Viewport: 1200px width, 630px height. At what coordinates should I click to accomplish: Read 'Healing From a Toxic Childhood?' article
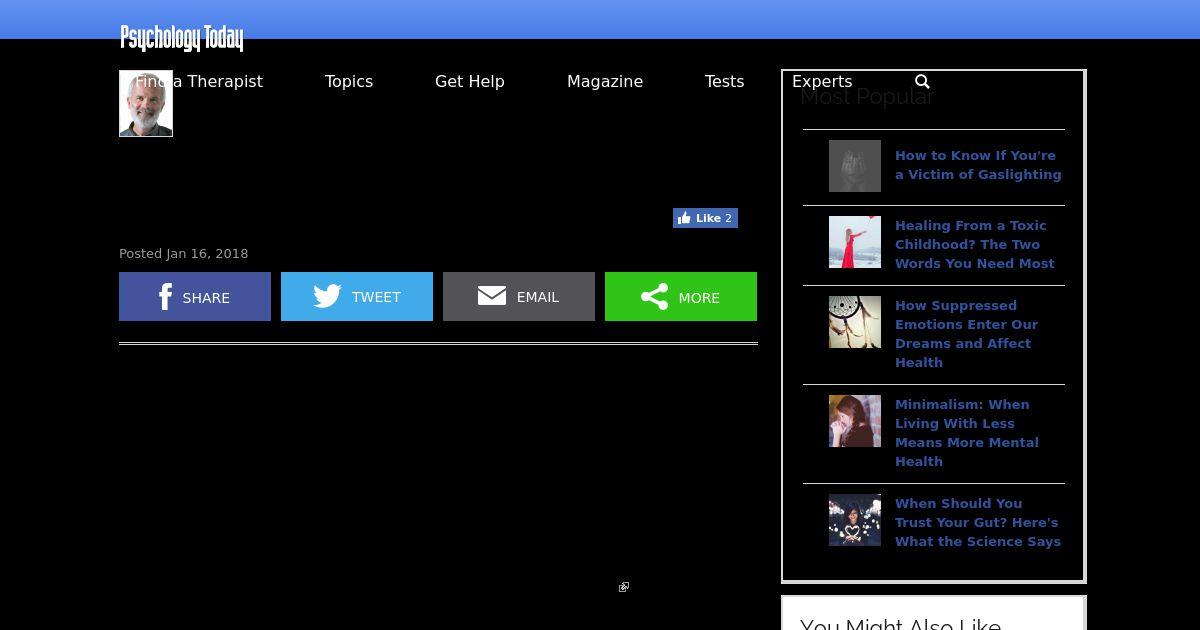pos(975,245)
